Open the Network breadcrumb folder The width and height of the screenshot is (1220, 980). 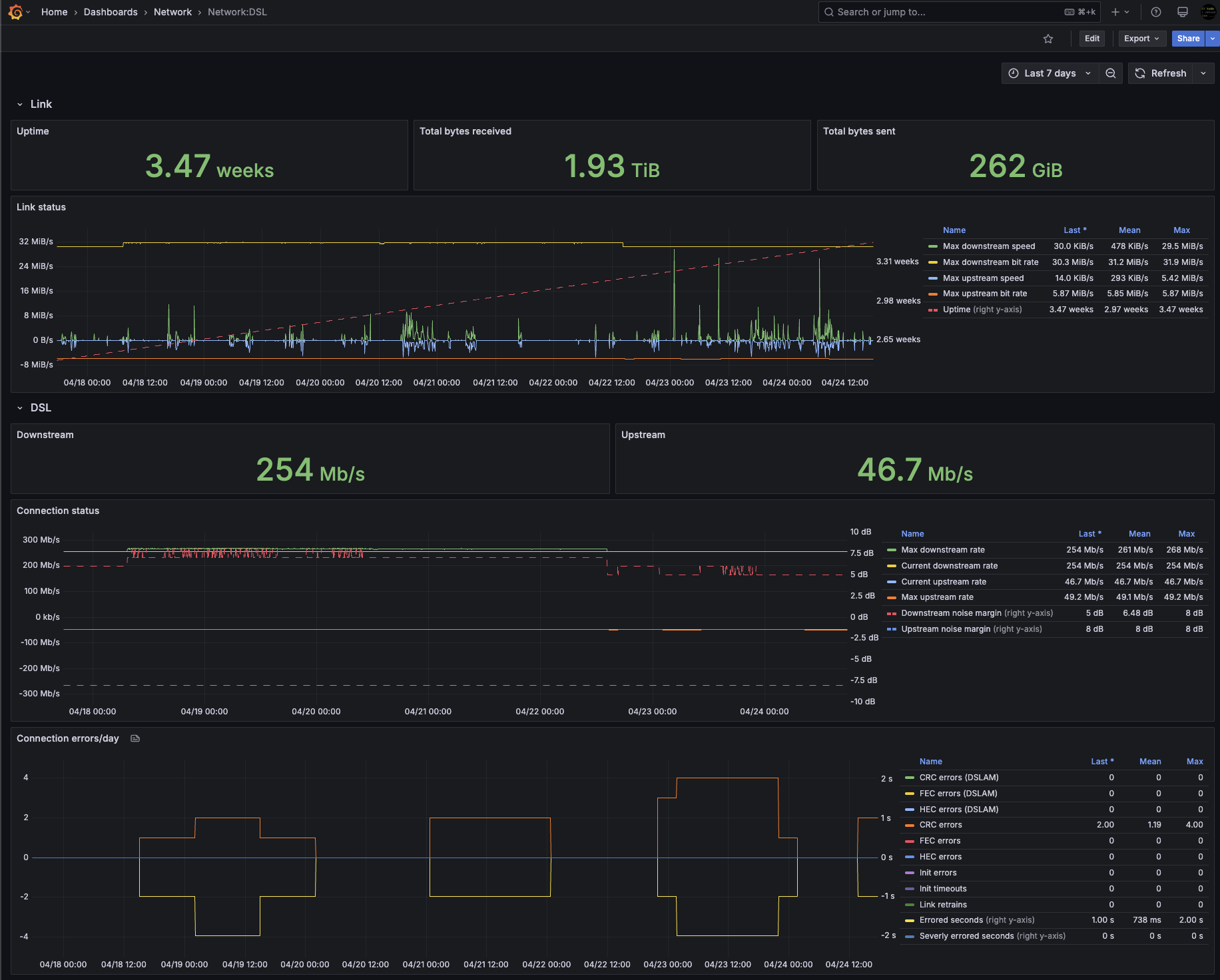(172, 12)
